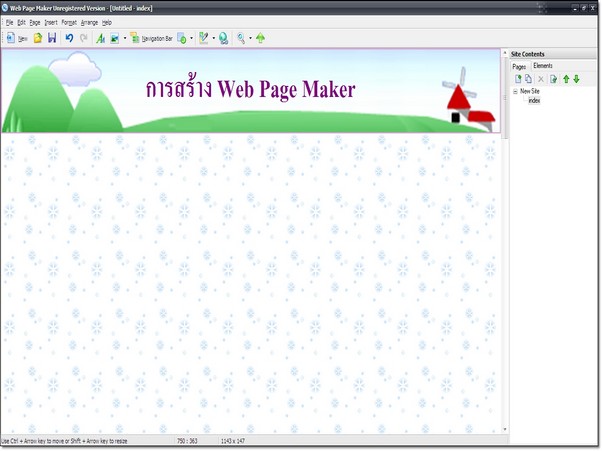Viewport: 602px width, 451px height.
Task: Click the green up arrow in main toolbar
Action: [x=260, y=38]
